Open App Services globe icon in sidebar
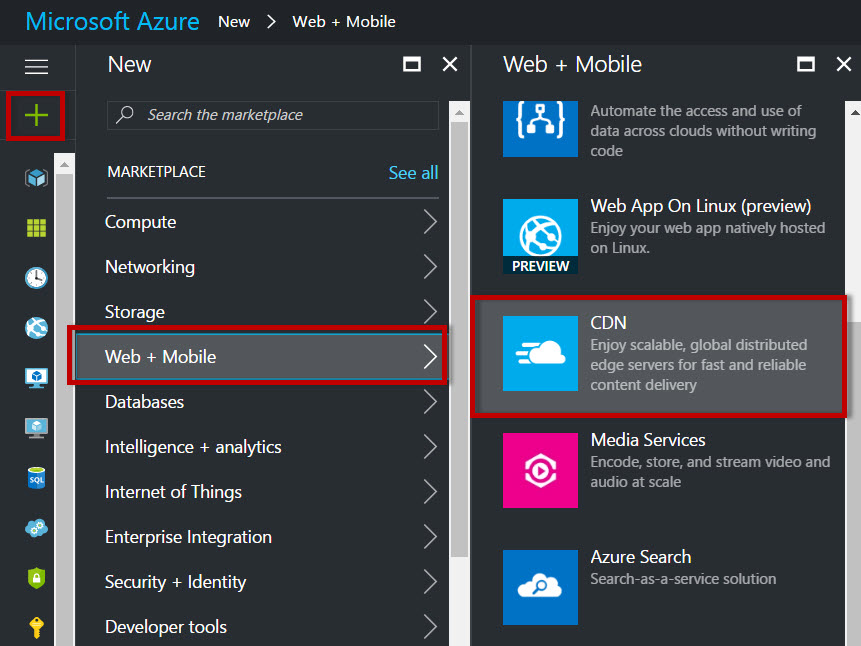The width and height of the screenshot is (861, 646). 36,328
